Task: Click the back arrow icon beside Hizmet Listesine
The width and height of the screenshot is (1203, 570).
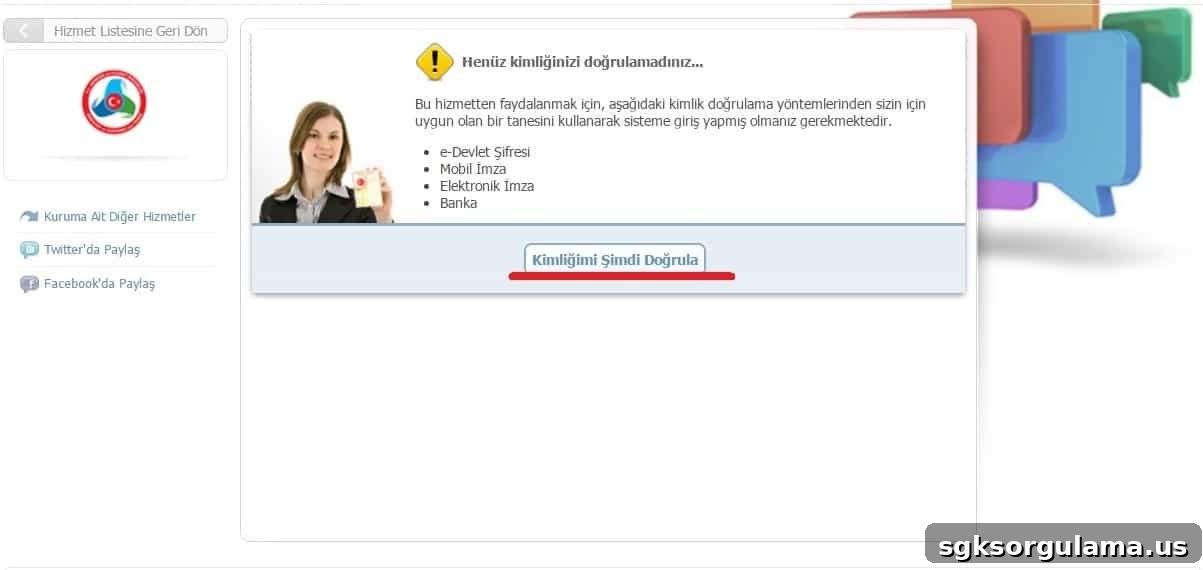Action: point(23,31)
